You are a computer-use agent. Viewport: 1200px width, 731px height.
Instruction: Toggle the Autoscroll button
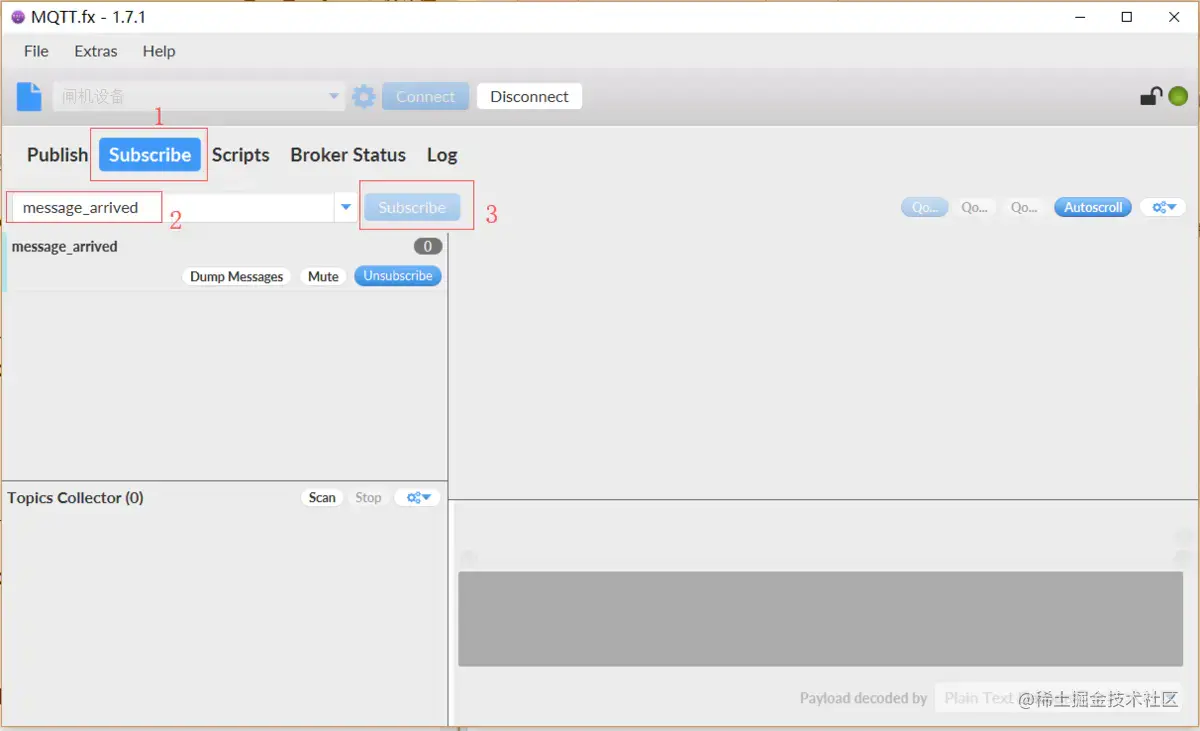pyautogui.click(x=1093, y=208)
